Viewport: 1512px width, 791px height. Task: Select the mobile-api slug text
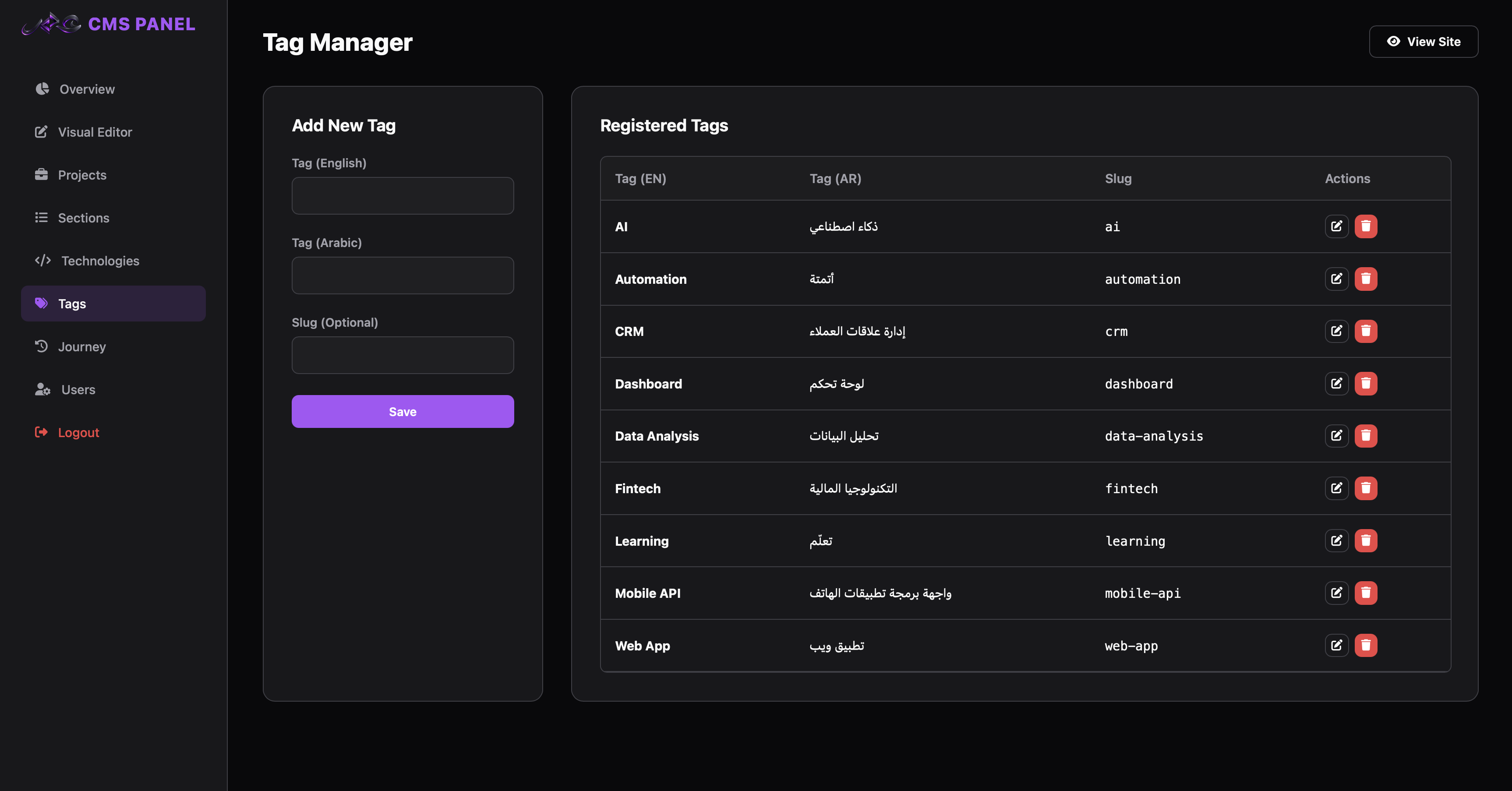click(x=1143, y=593)
